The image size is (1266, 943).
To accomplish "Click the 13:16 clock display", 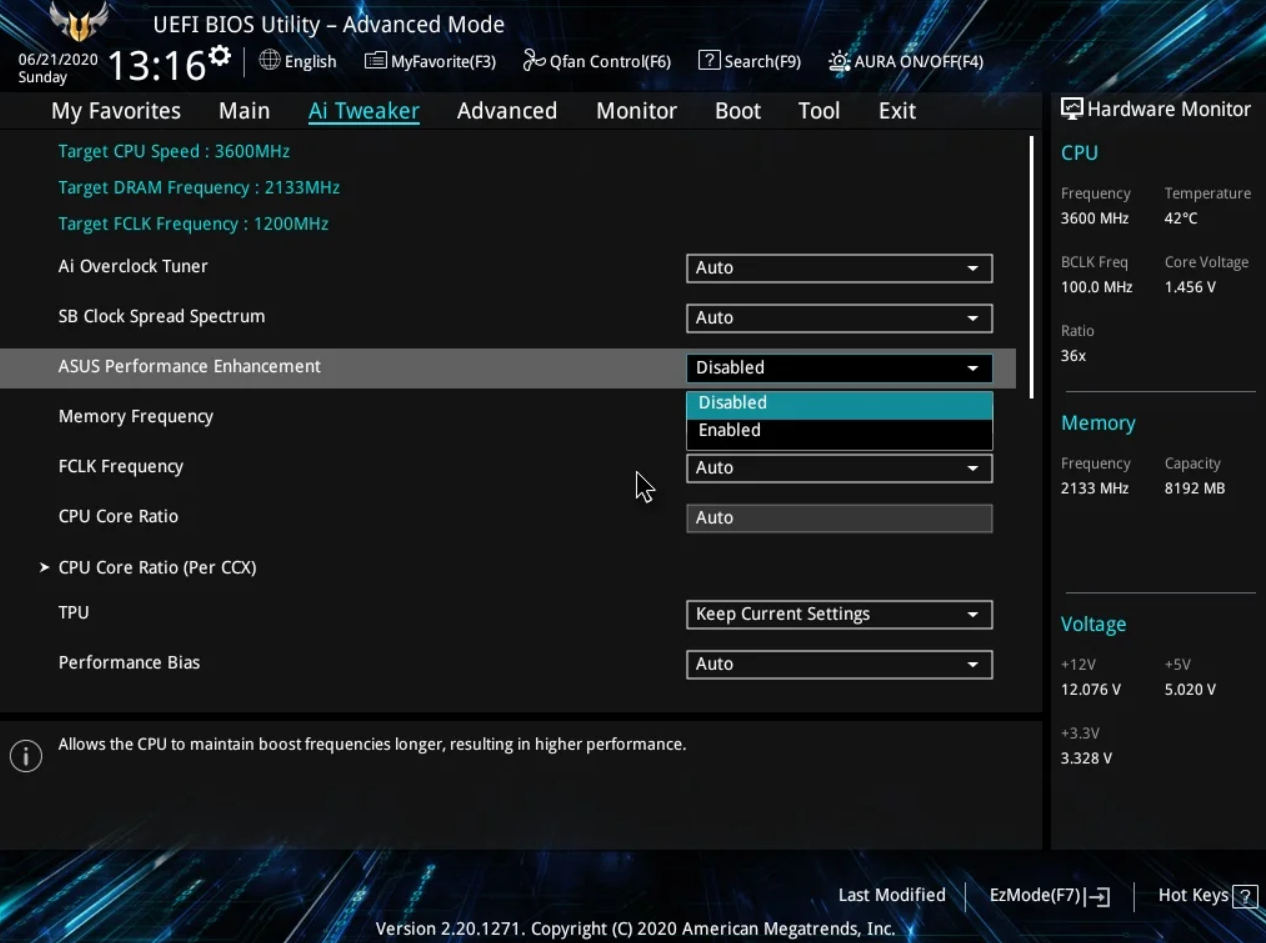I will pos(156,67).
